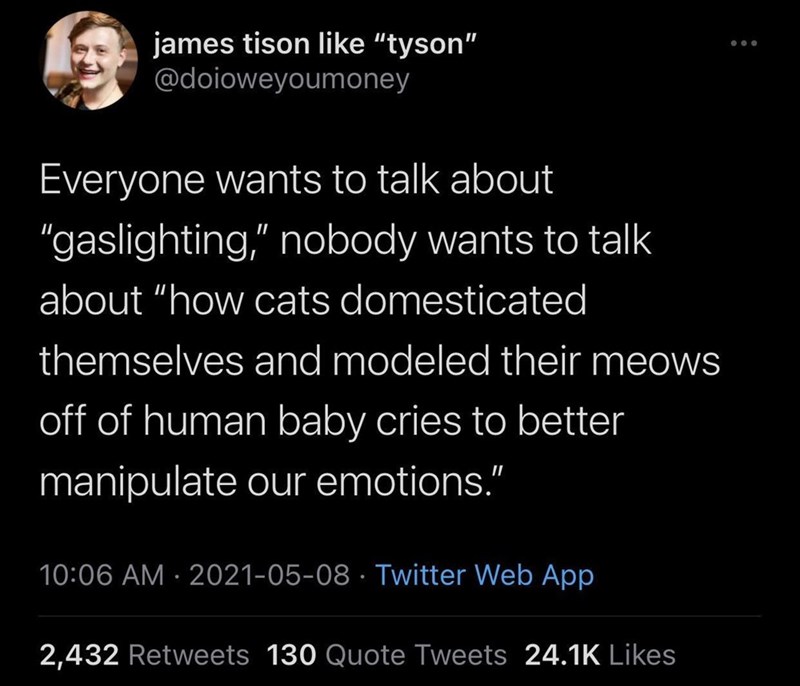Click the author's profile picture

[x=91, y=62]
